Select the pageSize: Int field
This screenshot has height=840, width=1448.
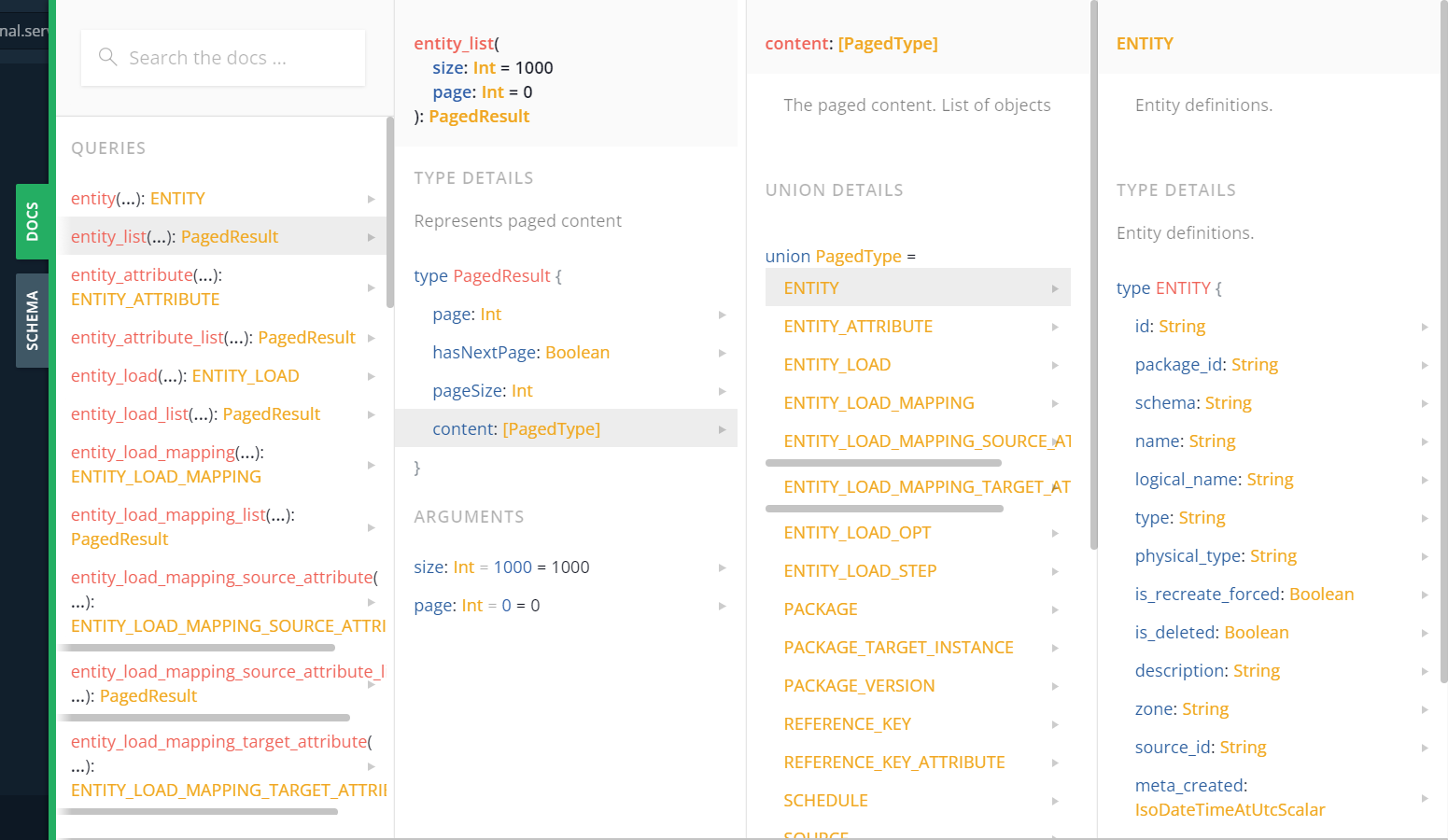coord(482,391)
